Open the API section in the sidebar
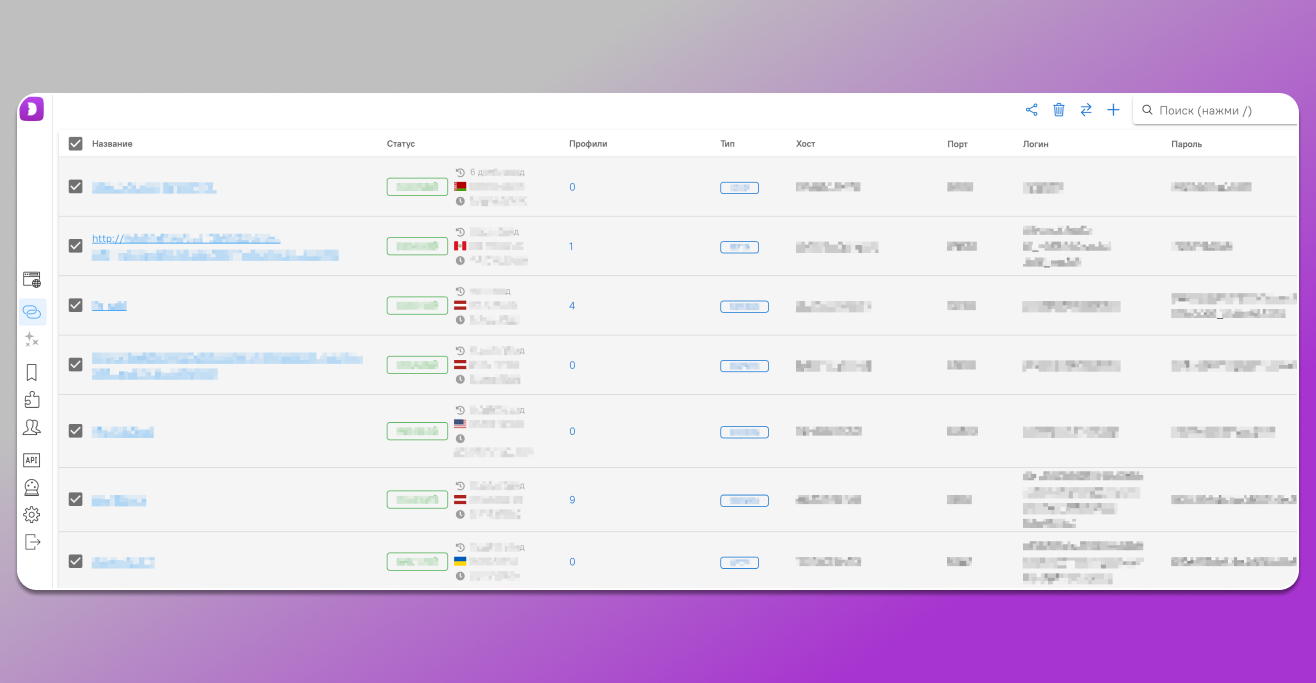1316x683 pixels. [32, 460]
